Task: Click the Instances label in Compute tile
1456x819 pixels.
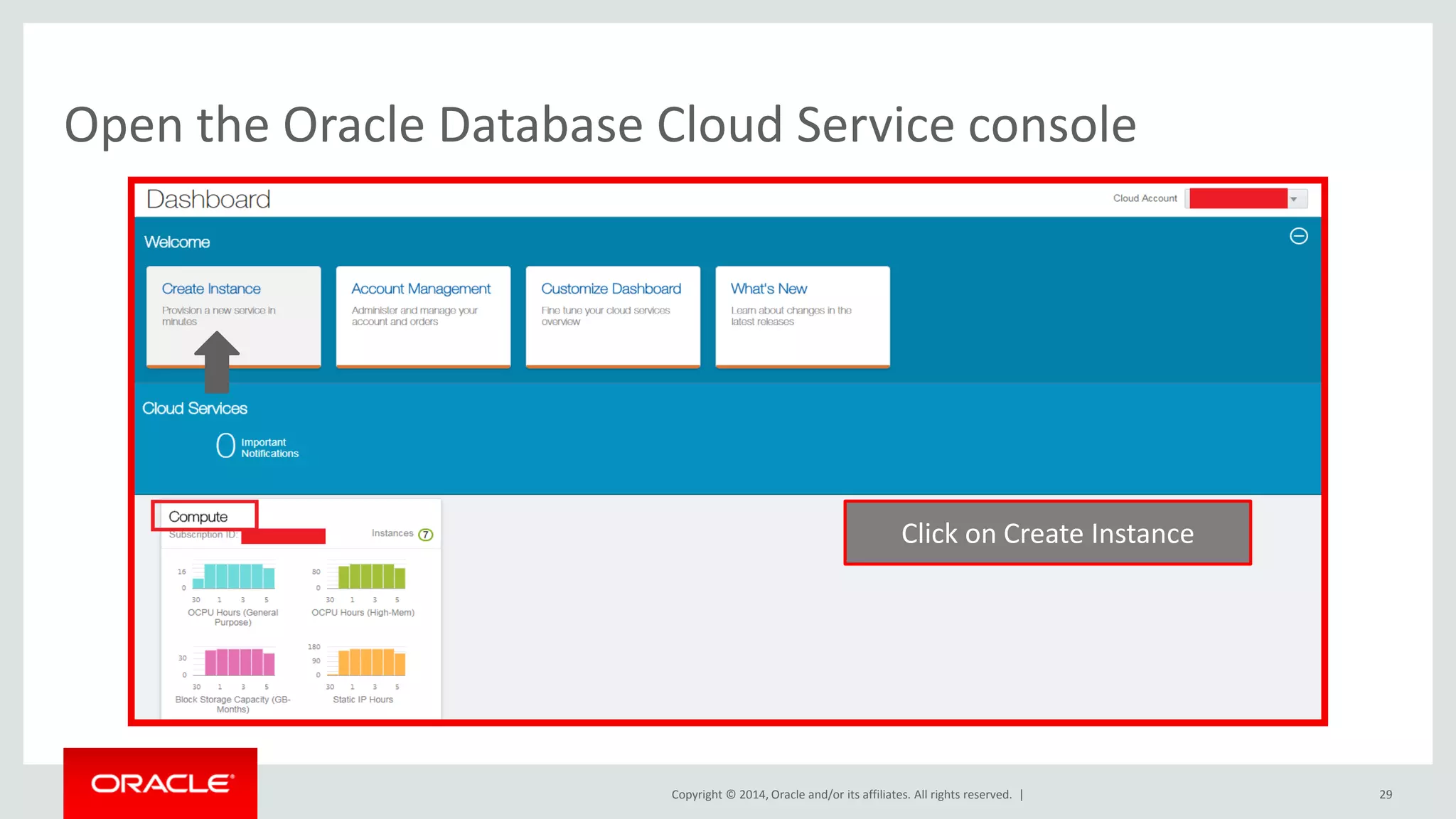Action: [x=392, y=533]
